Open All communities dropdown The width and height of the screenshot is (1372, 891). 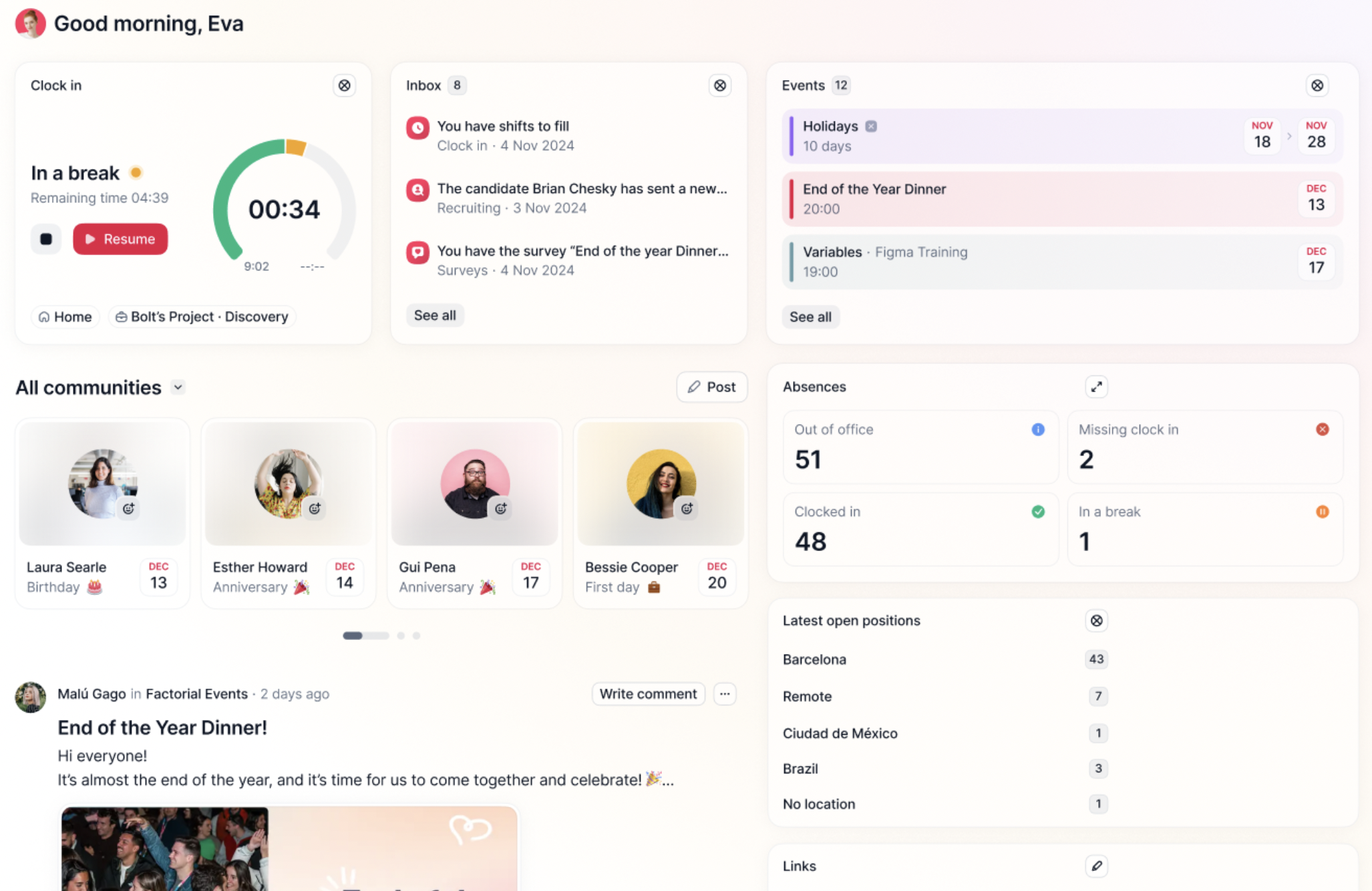pyautogui.click(x=178, y=387)
